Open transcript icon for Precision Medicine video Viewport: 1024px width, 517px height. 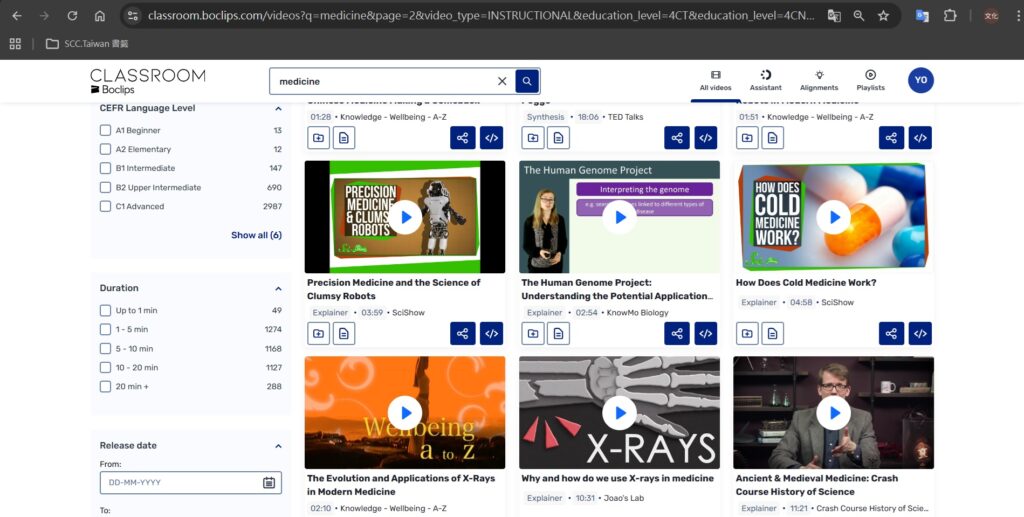[343, 333]
